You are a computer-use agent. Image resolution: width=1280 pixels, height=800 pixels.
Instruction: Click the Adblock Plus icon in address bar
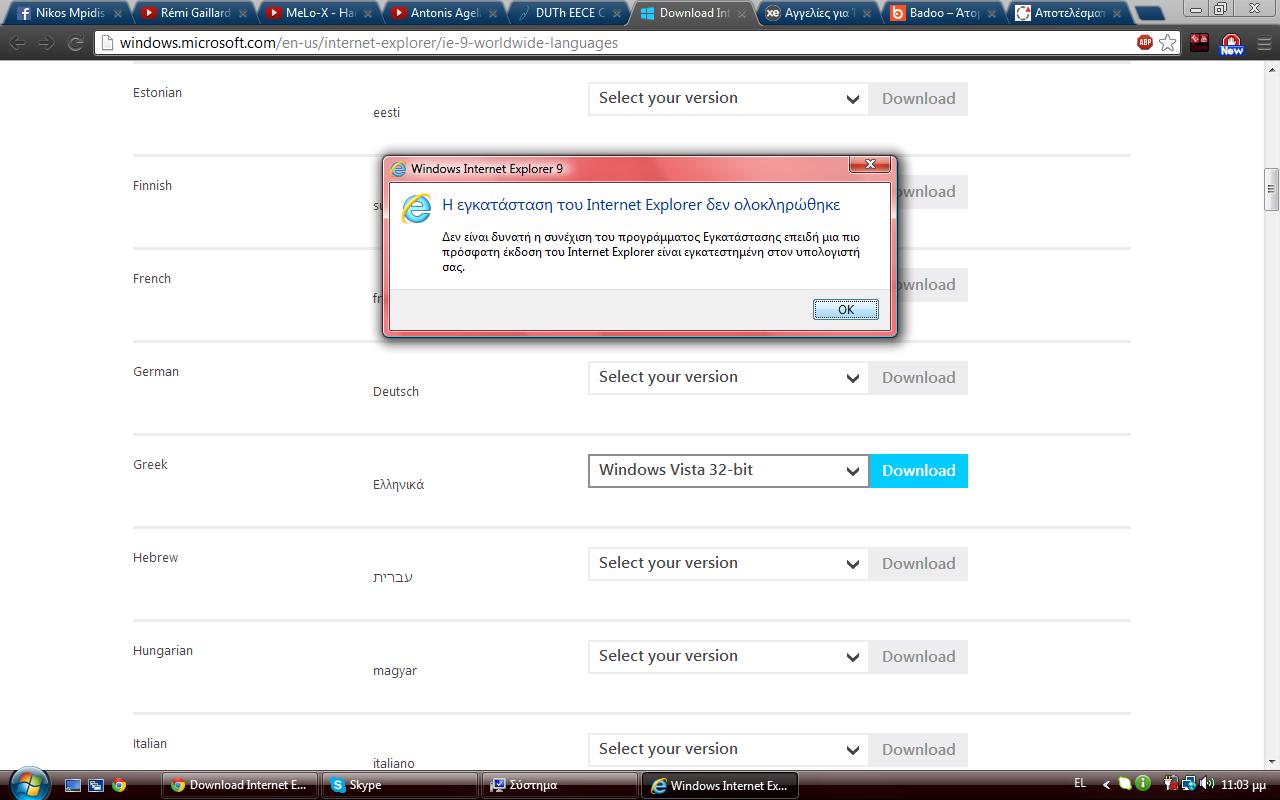click(x=1145, y=43)
